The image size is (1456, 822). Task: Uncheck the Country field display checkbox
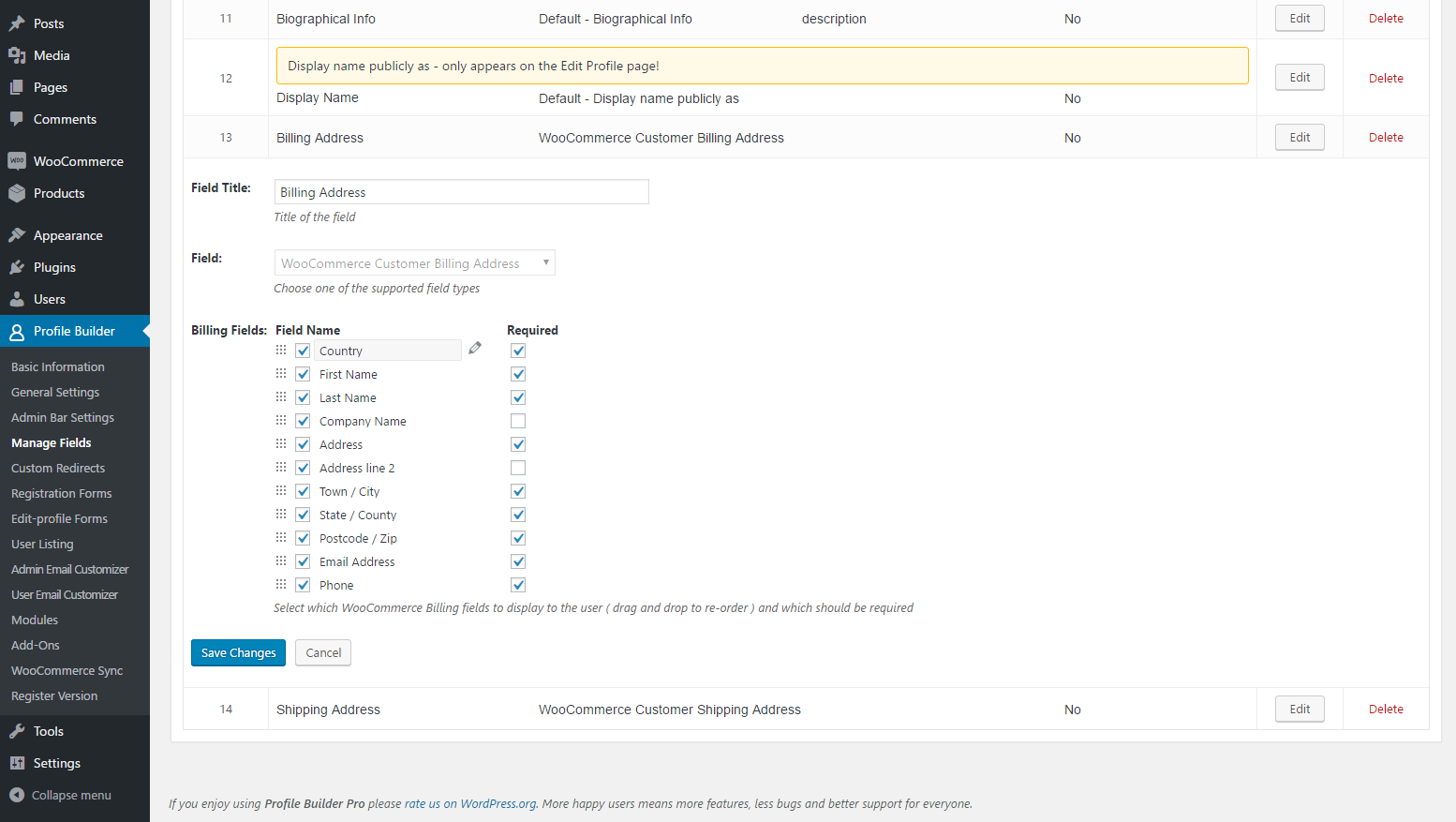point(303,351)
